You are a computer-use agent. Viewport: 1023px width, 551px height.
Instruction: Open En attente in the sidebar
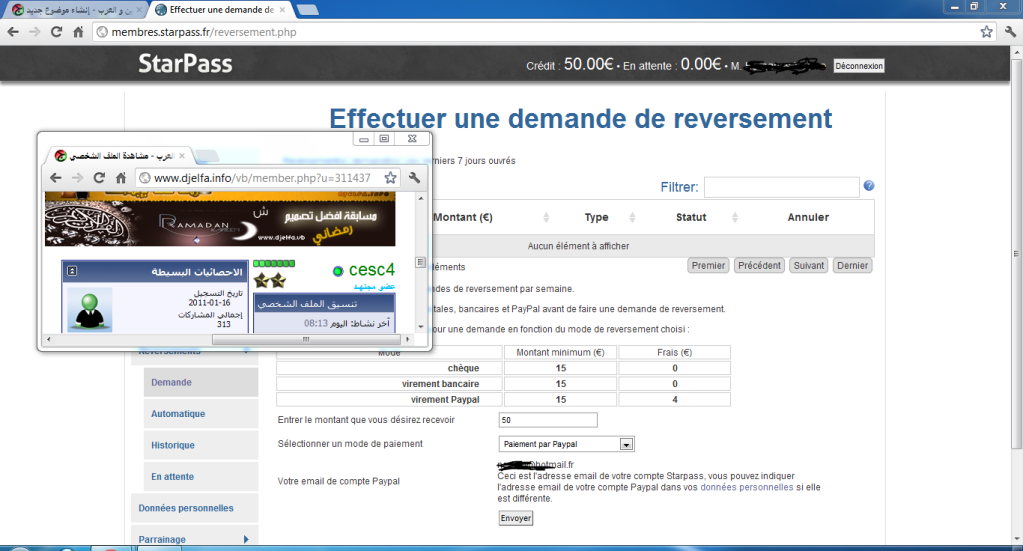(x=201, y=477)
